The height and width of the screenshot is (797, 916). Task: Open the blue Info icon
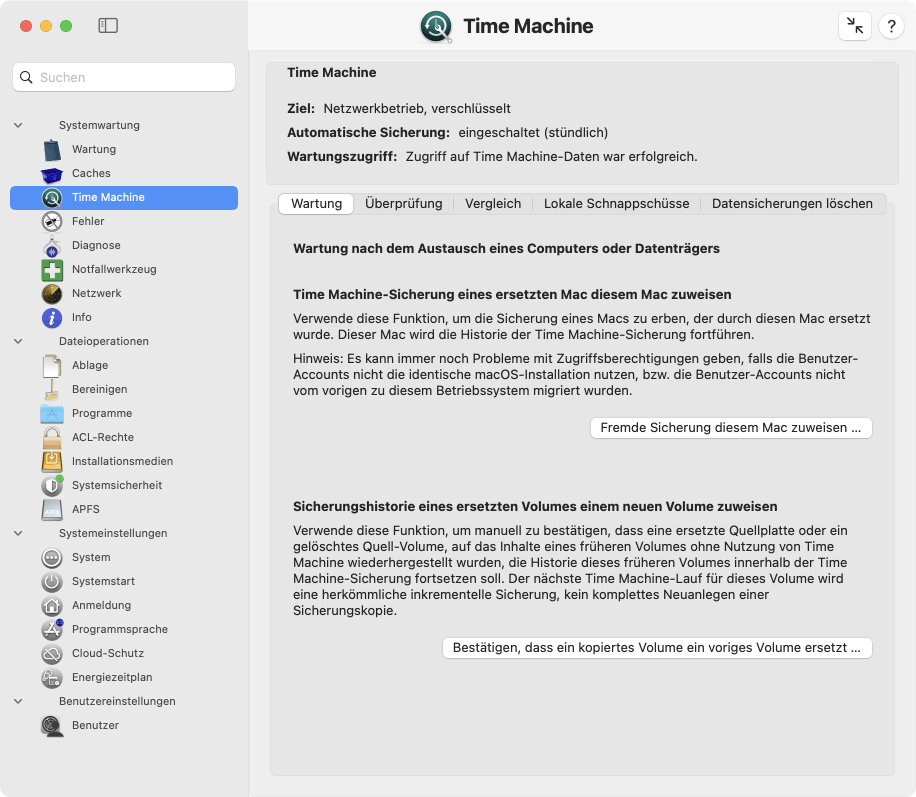coord(52,317)
